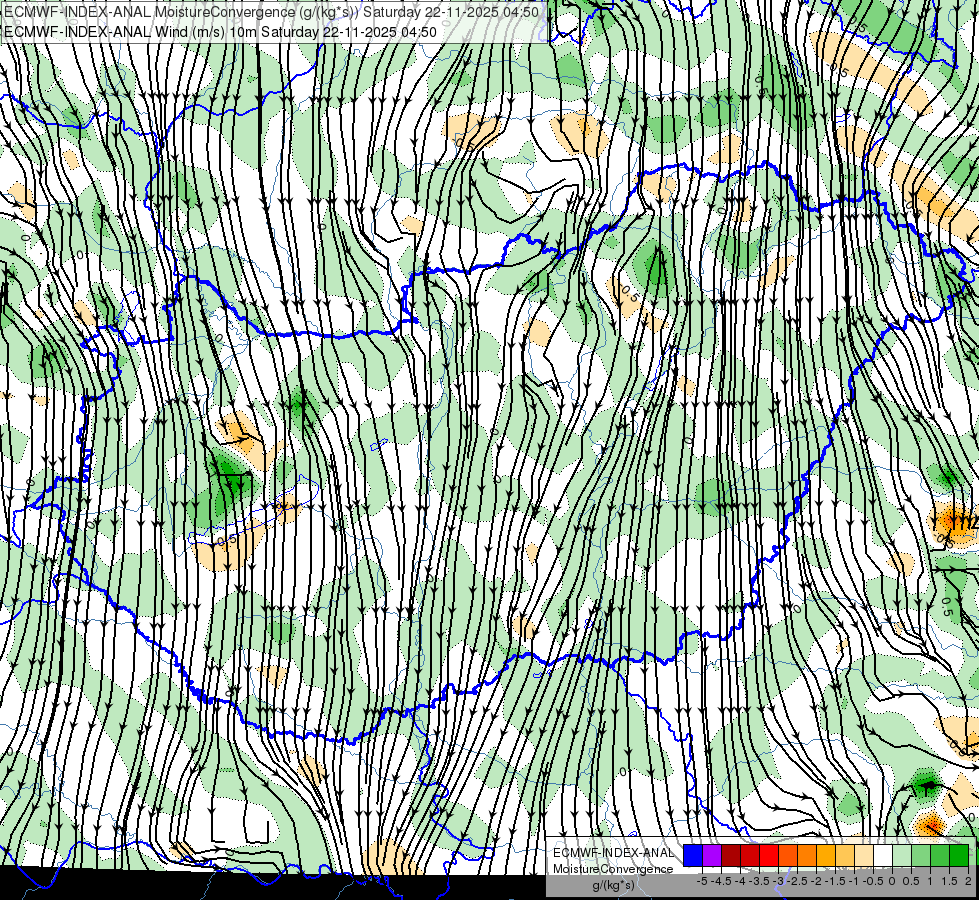Click the MoistureConvergence title line at top
The height and width of the screenshot is (900, 979).
(272, 12)
